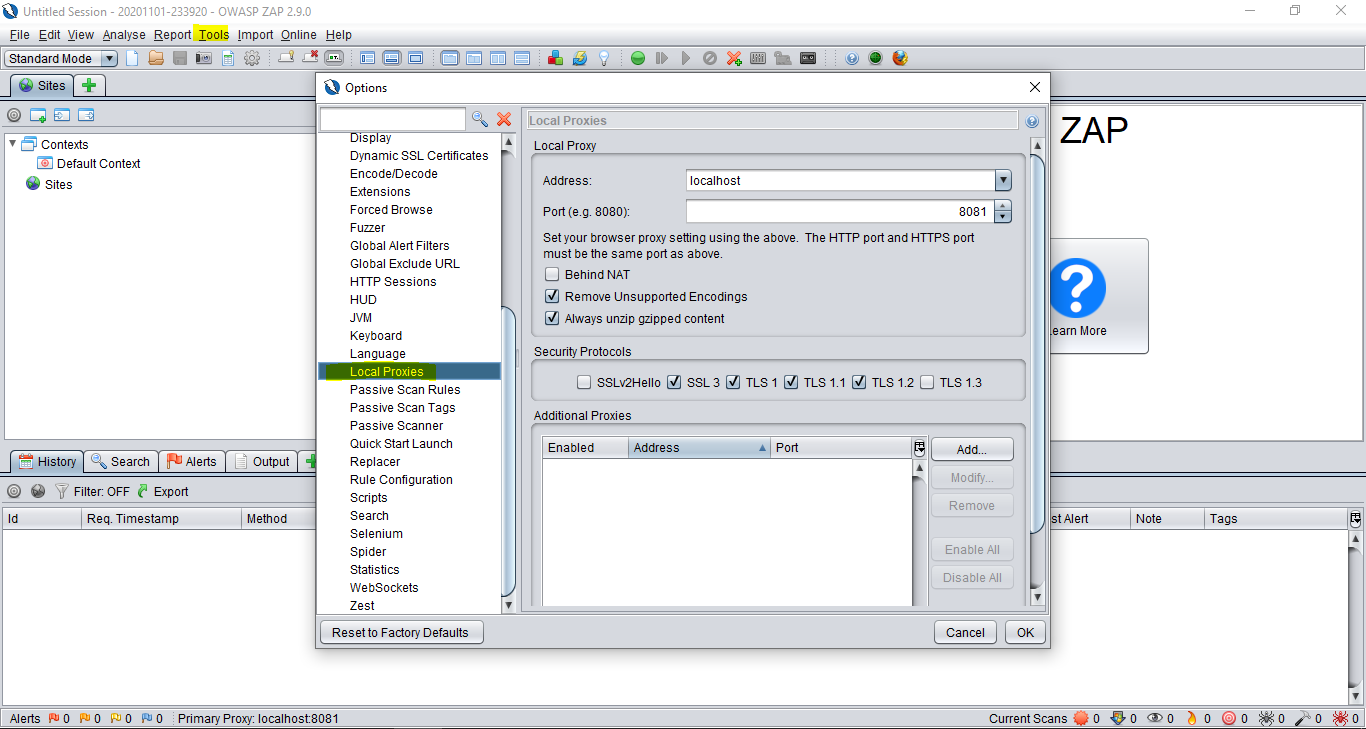Select WebSockets in options list
The width and height of the screenshot is (1366, 729).
(384, 587)
